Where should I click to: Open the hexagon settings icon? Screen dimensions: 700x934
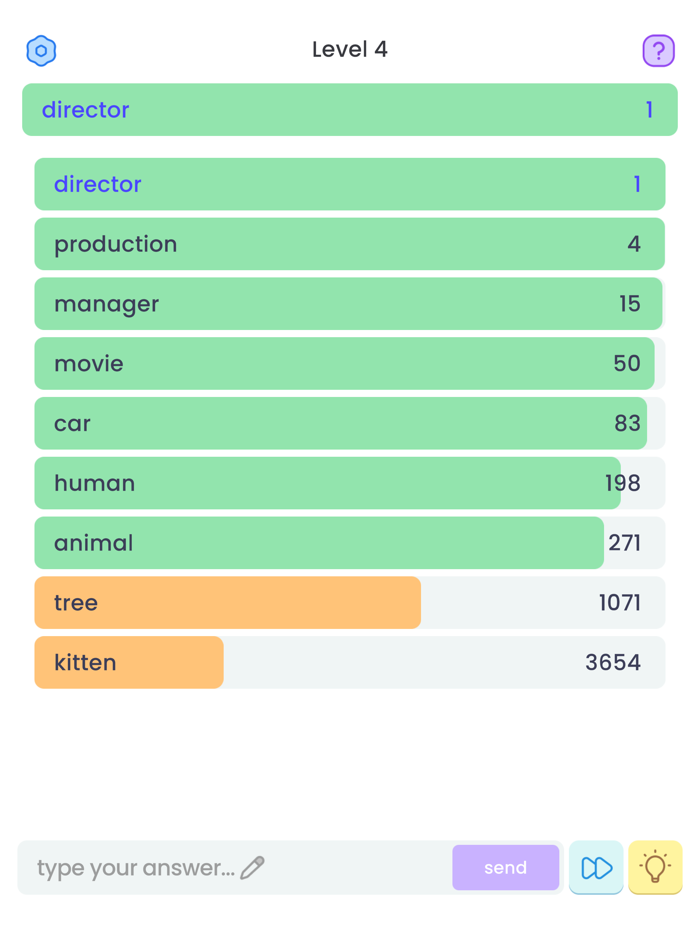41,51
